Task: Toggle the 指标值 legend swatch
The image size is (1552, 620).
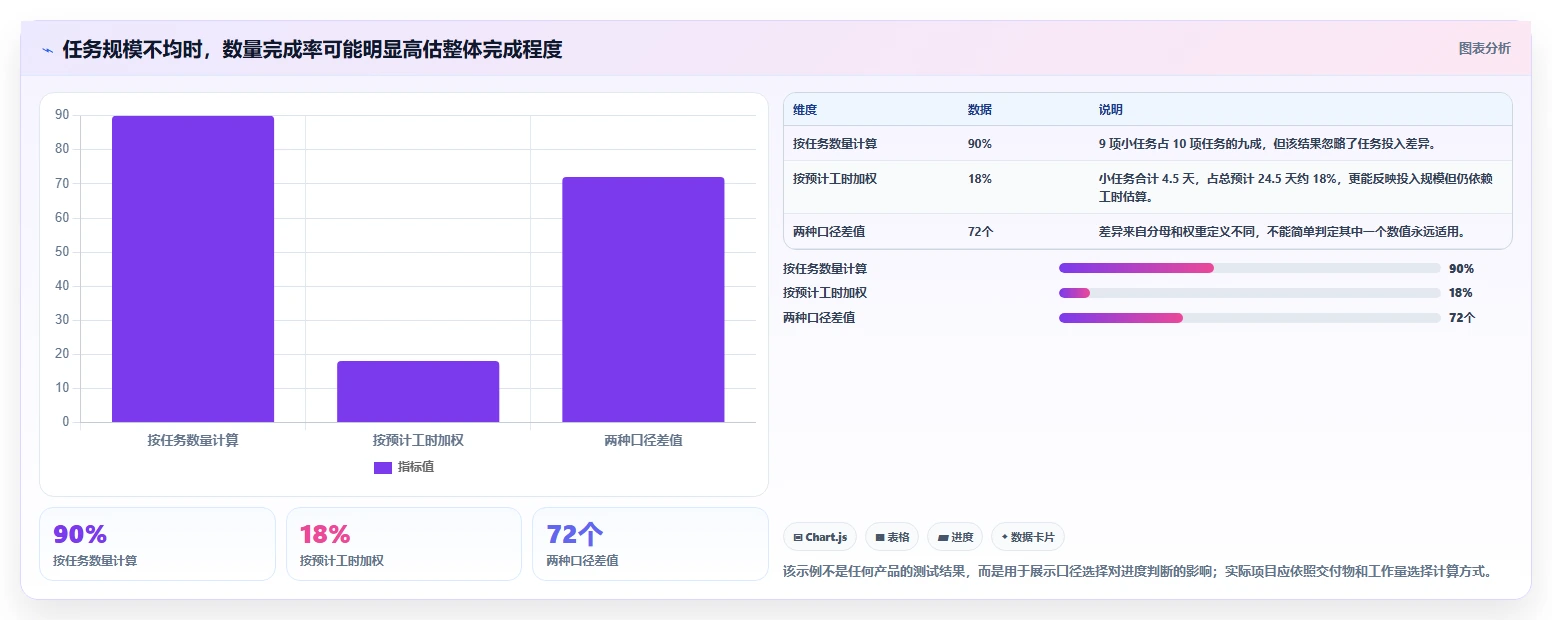Action: tap(383, 467)
